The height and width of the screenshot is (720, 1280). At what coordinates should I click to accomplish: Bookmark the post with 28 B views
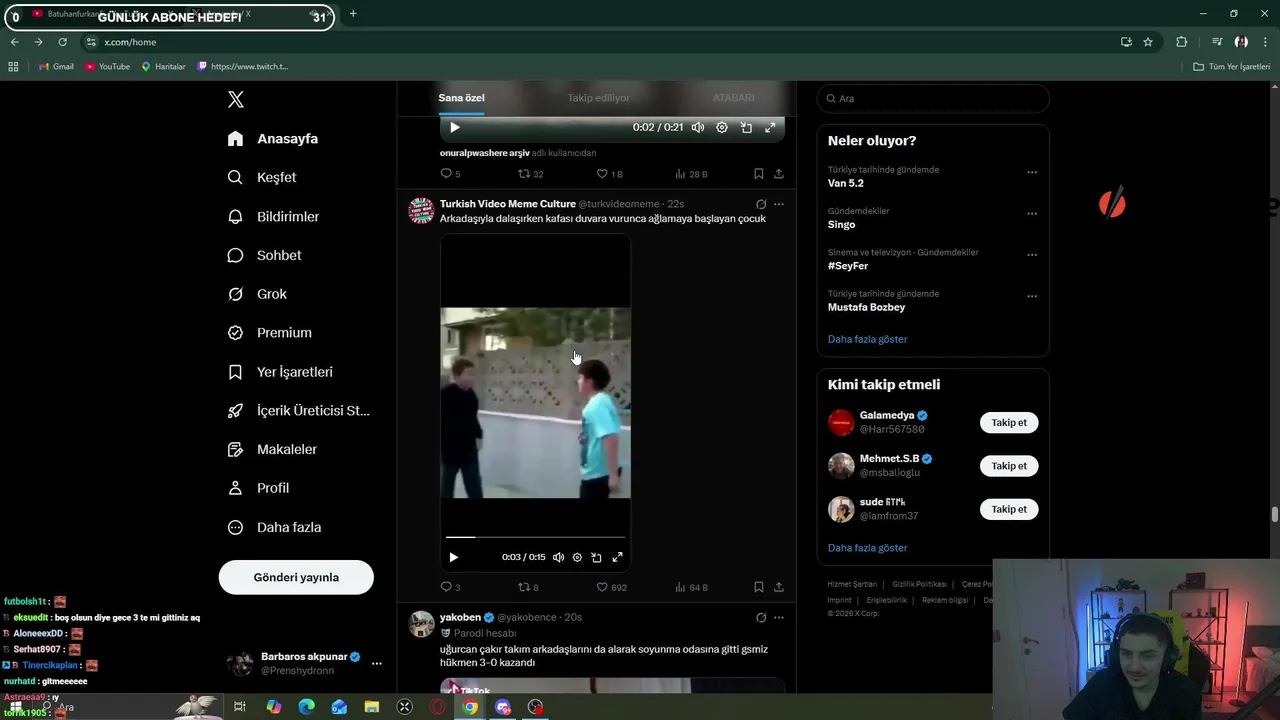coord(759,174)
